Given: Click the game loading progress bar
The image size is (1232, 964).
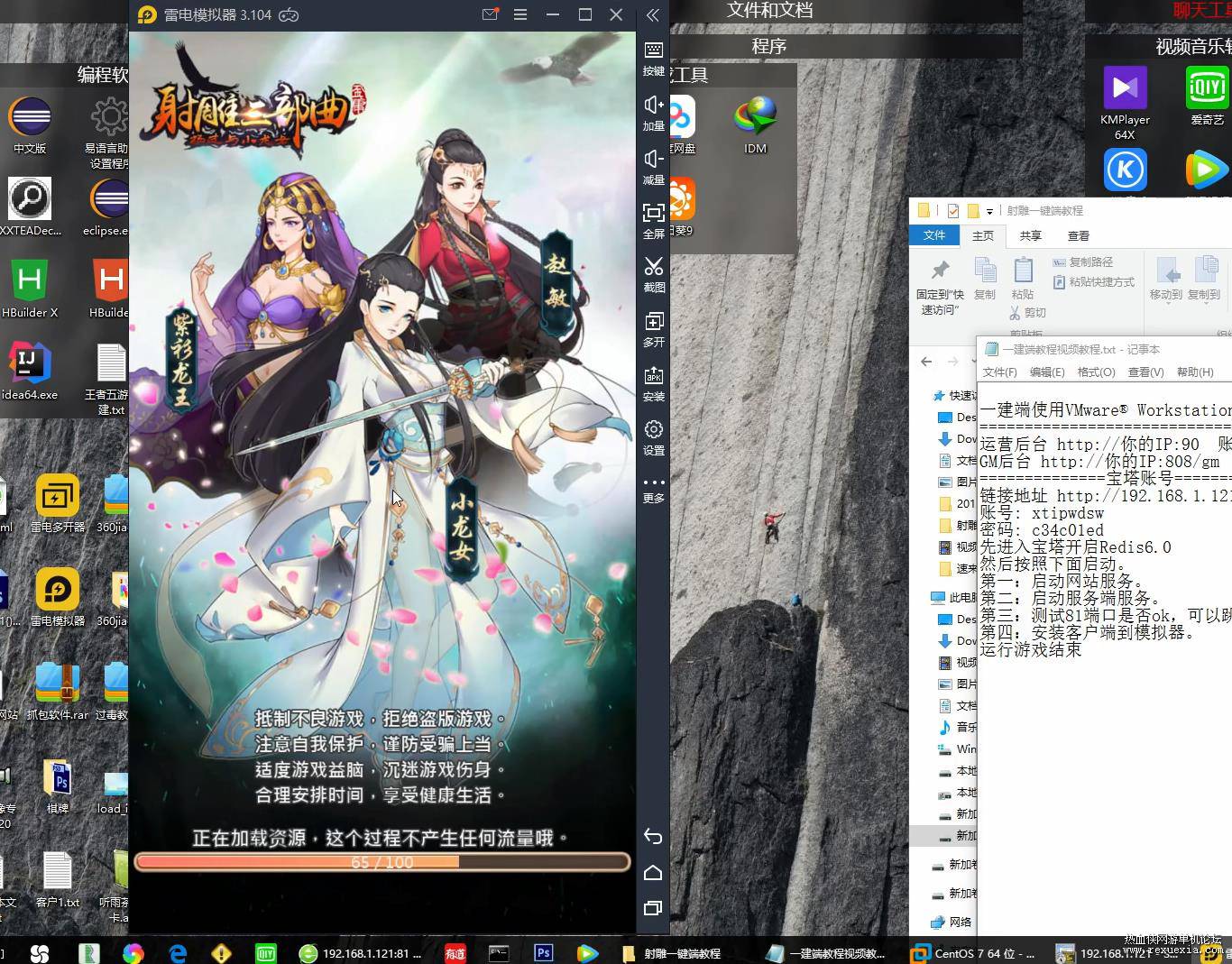Looking at the screenshot, I should tap(382, 862).
